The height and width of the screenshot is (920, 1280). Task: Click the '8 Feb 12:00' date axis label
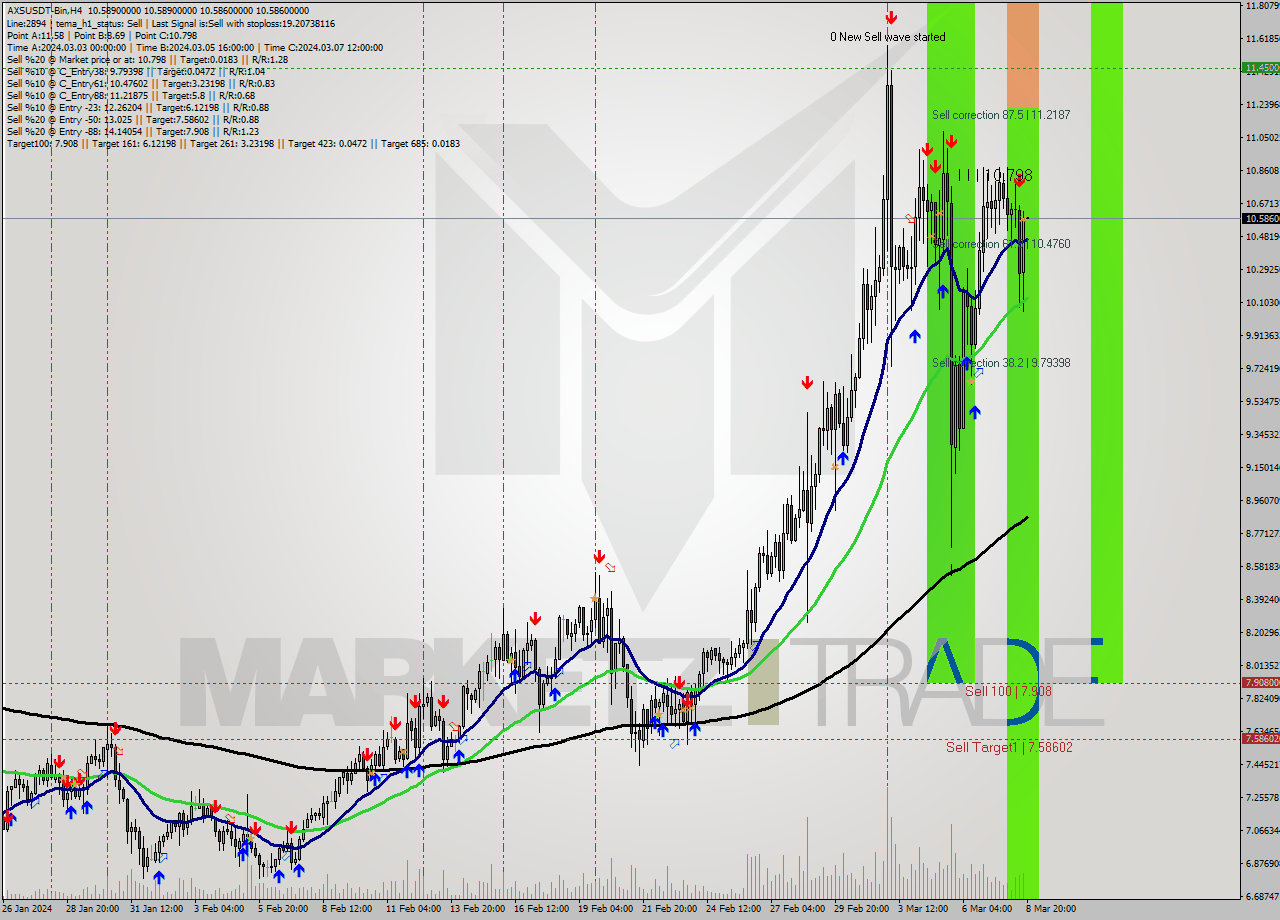pyautogui.click(x=346, y=908)
